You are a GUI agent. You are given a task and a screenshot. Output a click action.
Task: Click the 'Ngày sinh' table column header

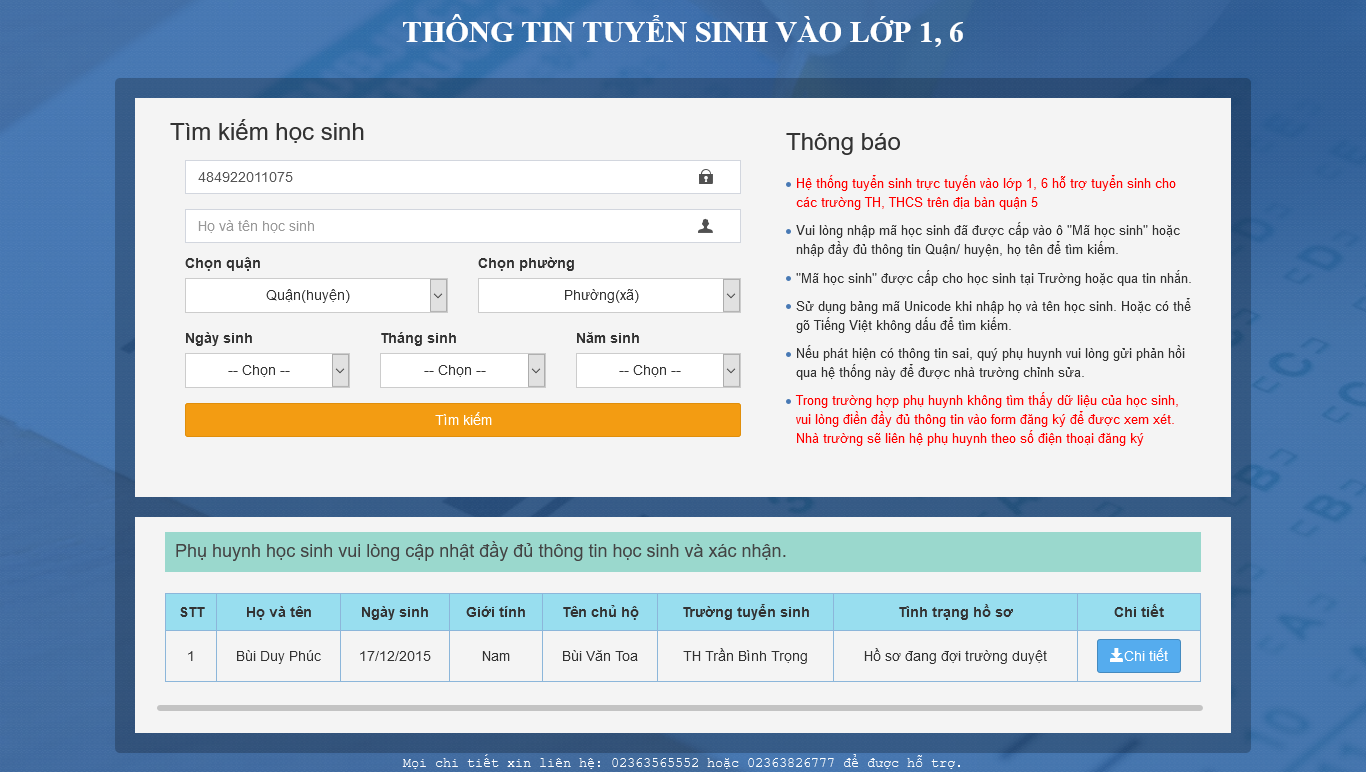(395, 612)
